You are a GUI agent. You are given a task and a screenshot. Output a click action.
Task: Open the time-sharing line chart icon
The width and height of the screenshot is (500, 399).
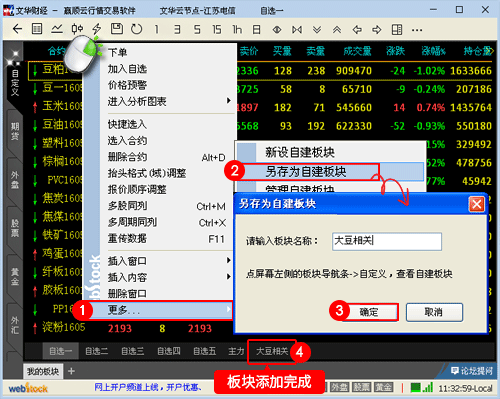tap(57, 29)
